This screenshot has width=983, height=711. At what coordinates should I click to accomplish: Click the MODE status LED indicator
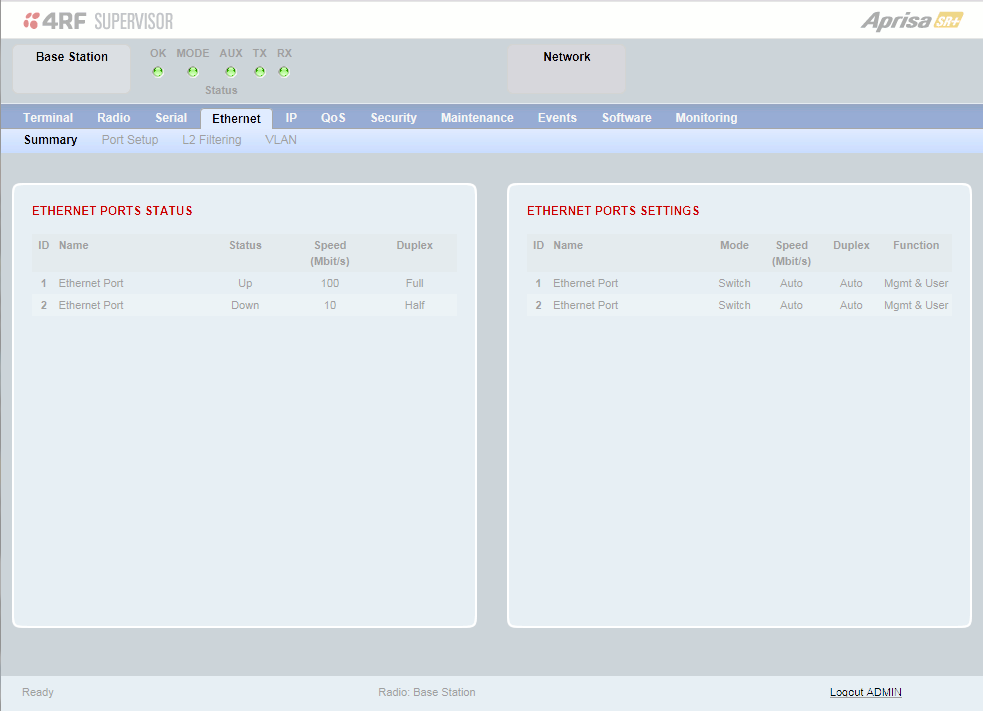click(192, 72)
